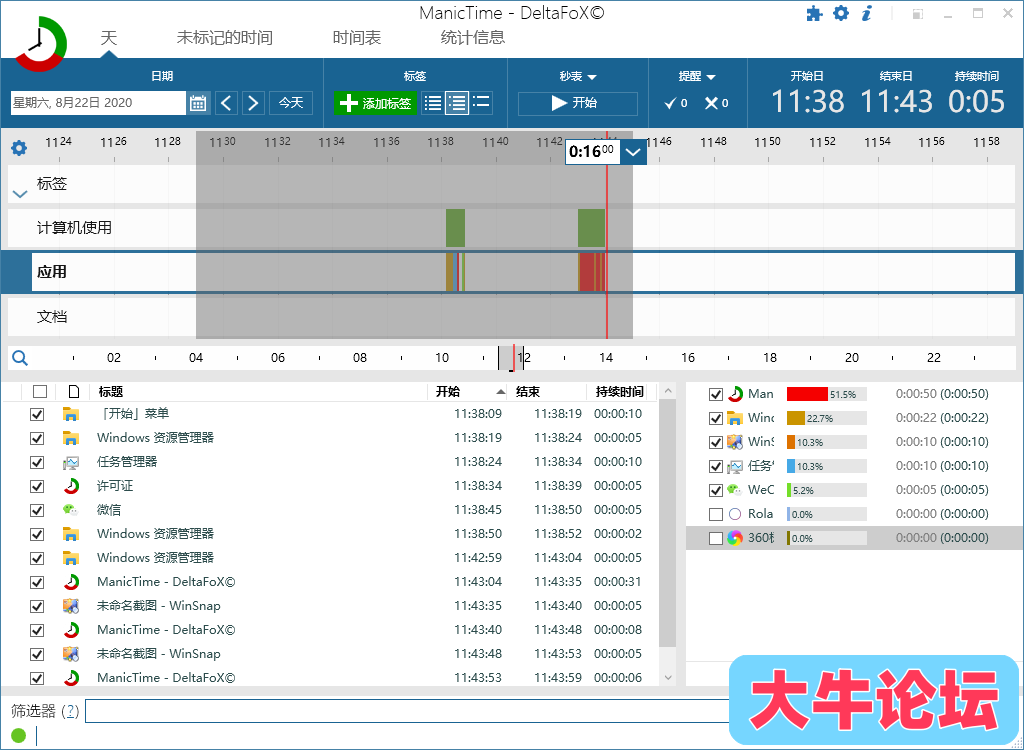Uncheck the 「开始」菜单 row checkbox
This screenshot has width=1024, height=750.
point(37,414)
